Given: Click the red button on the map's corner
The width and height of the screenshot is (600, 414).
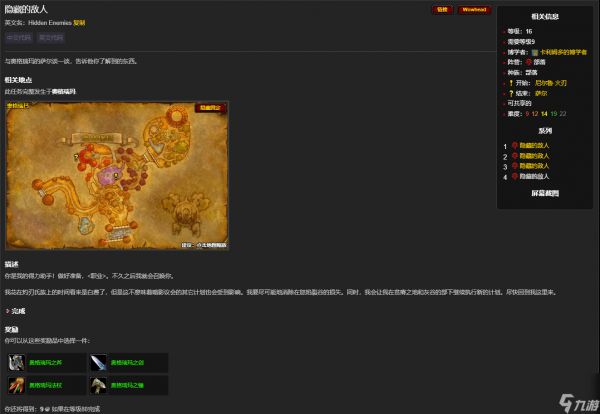Looking at the screenshot, I should pos(210,108).
